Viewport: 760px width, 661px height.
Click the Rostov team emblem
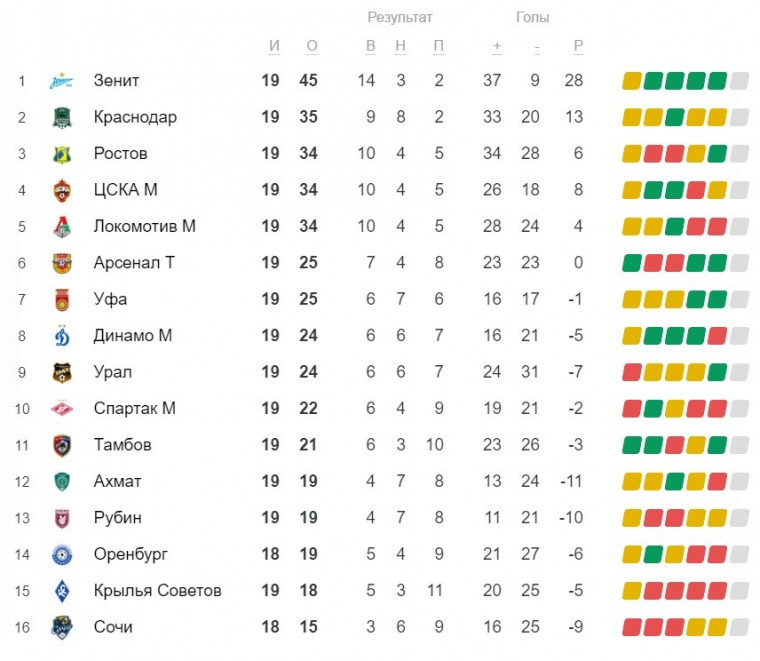click(62, 154)
